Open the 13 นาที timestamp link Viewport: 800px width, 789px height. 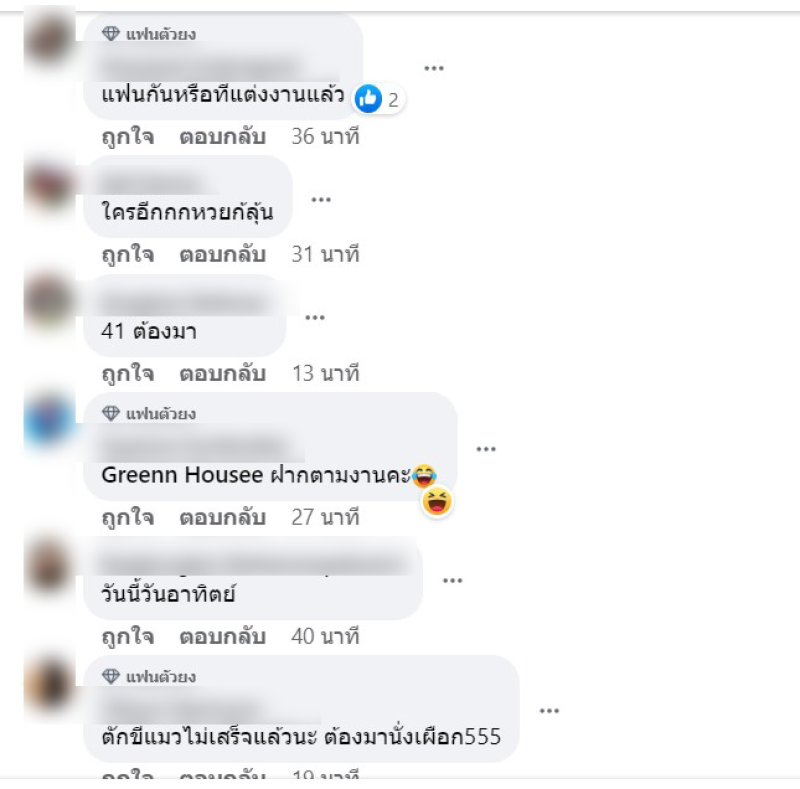point(326,373)
